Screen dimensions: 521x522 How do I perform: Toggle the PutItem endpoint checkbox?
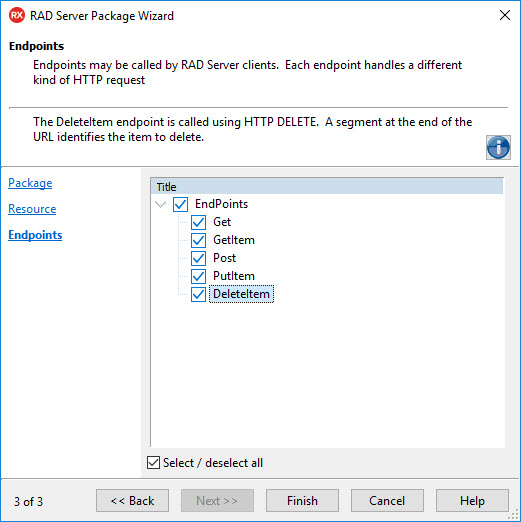tap(198, 276)
